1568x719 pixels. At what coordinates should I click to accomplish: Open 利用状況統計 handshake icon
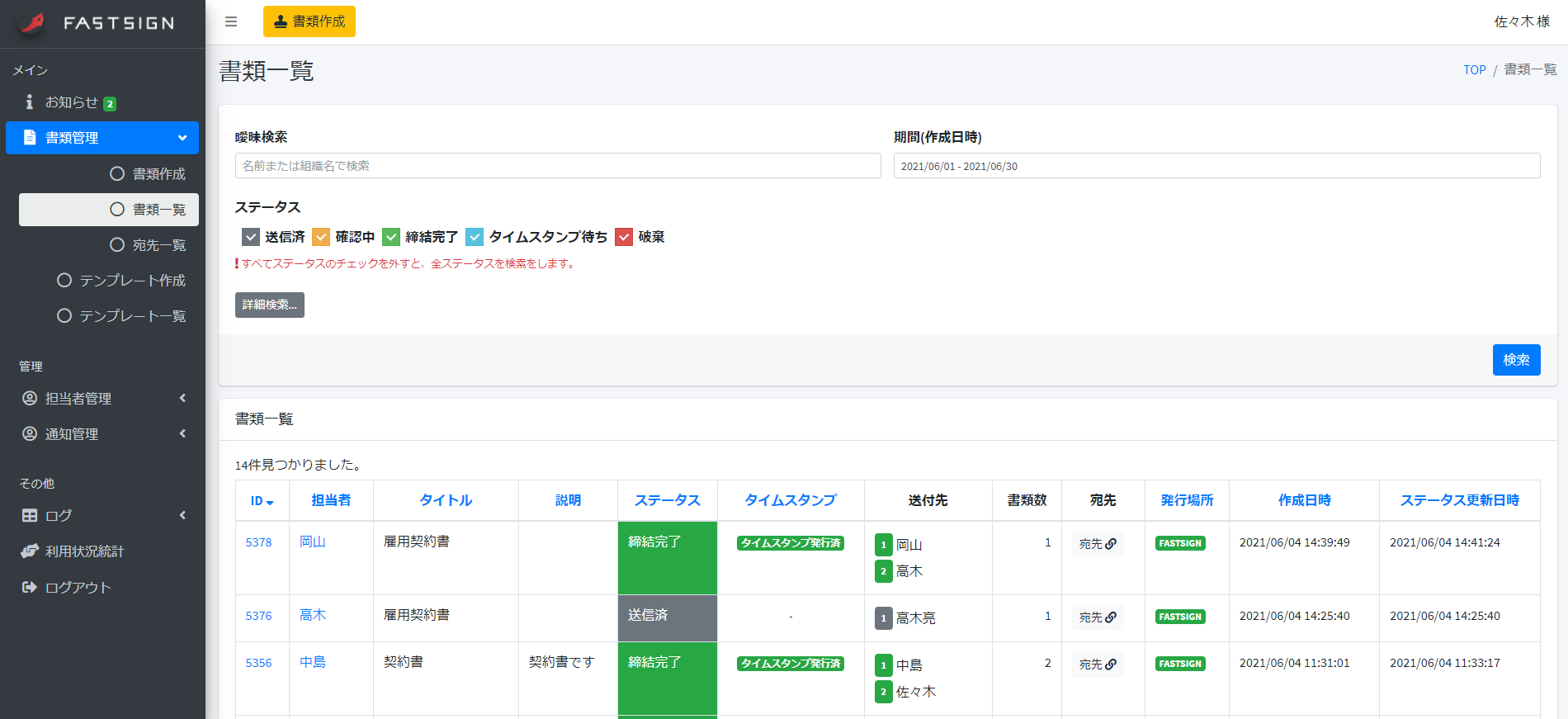tap(30, 551)
